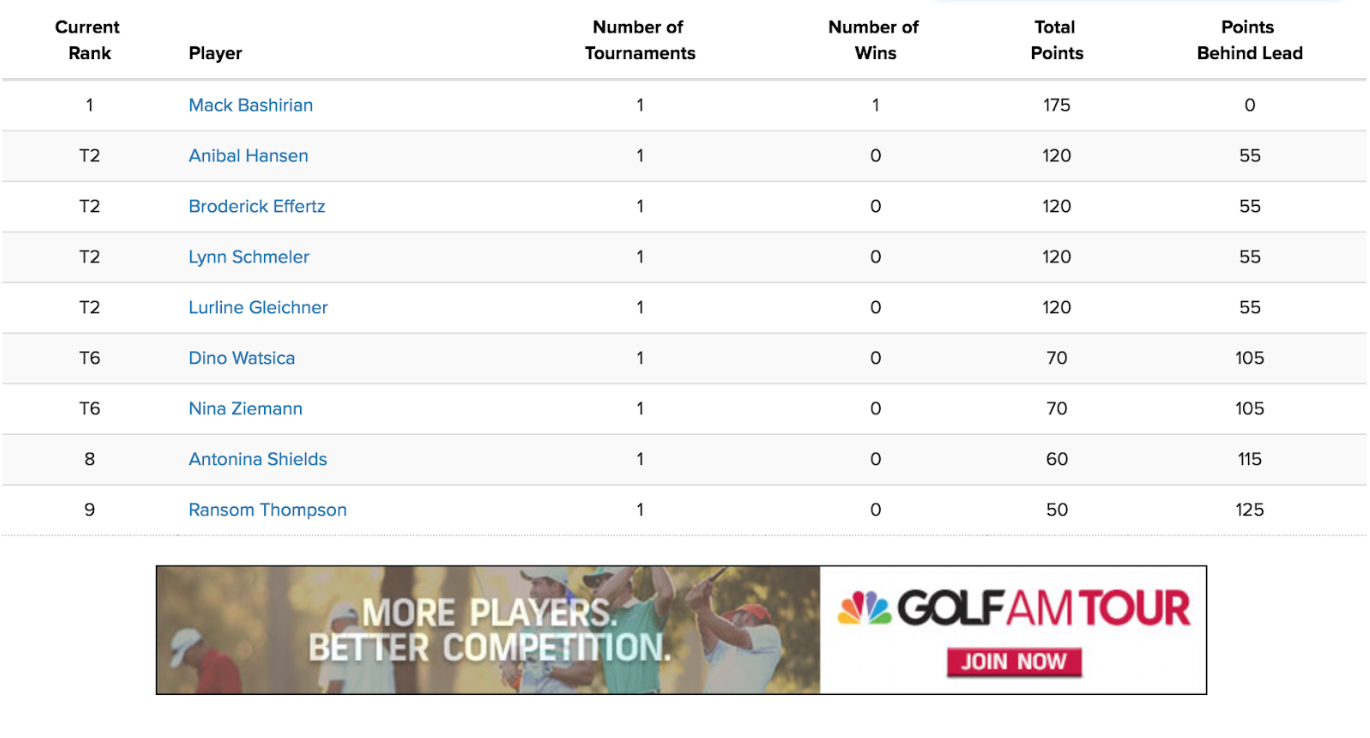
Task: Click the Points Behind Lead header
Action: (1249, 40)
